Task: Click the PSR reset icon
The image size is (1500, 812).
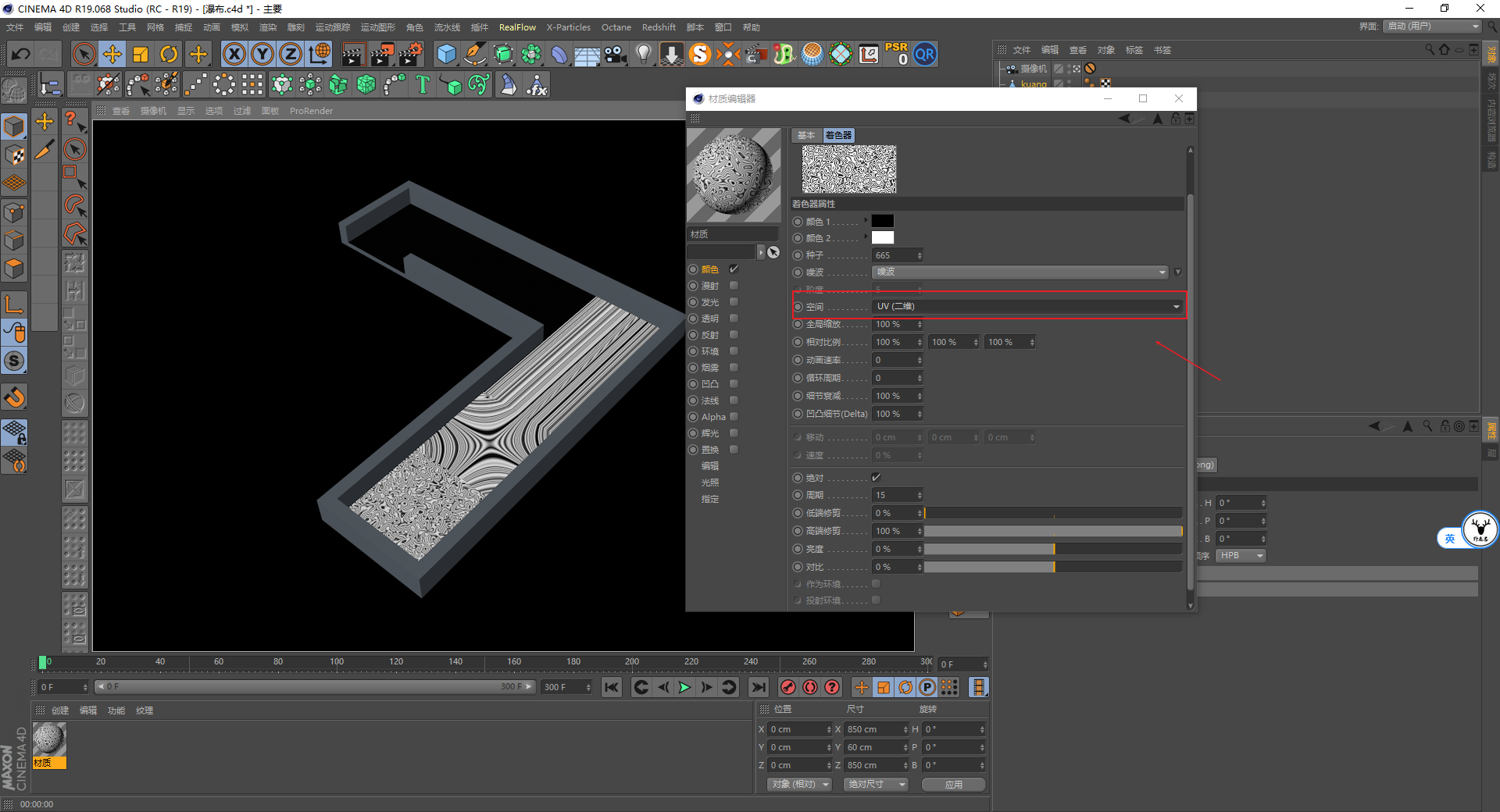Action: pos(896,54)
